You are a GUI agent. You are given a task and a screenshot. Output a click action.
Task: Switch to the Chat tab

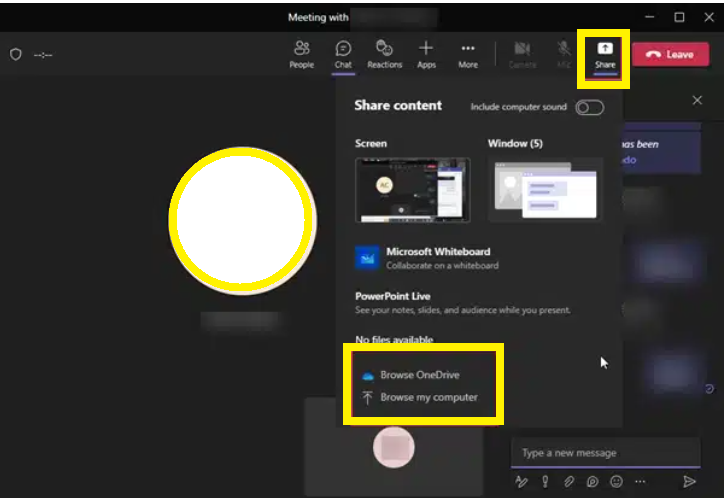tap(343, 54)
